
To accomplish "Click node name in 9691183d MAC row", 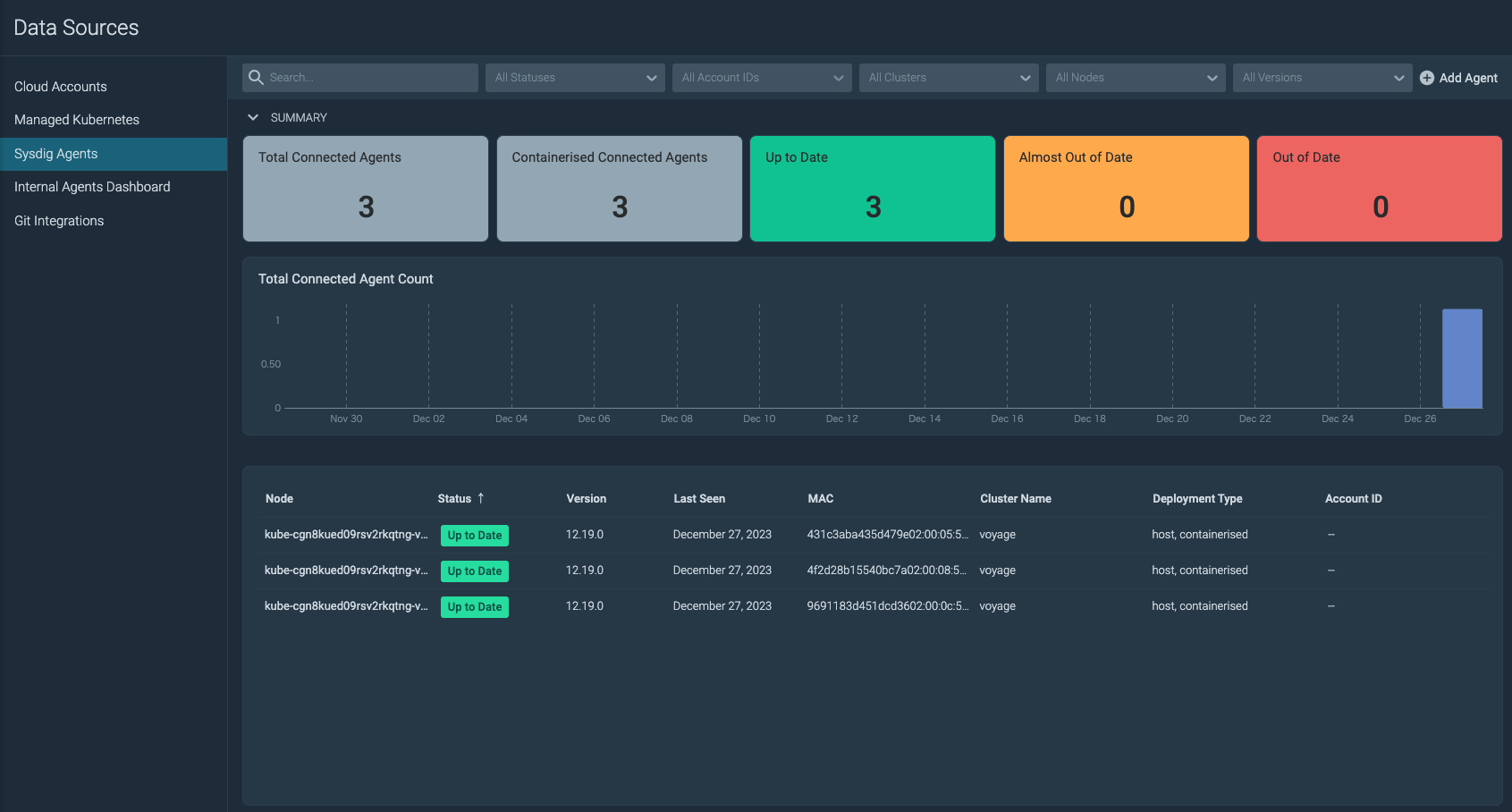I will (346, 606).
